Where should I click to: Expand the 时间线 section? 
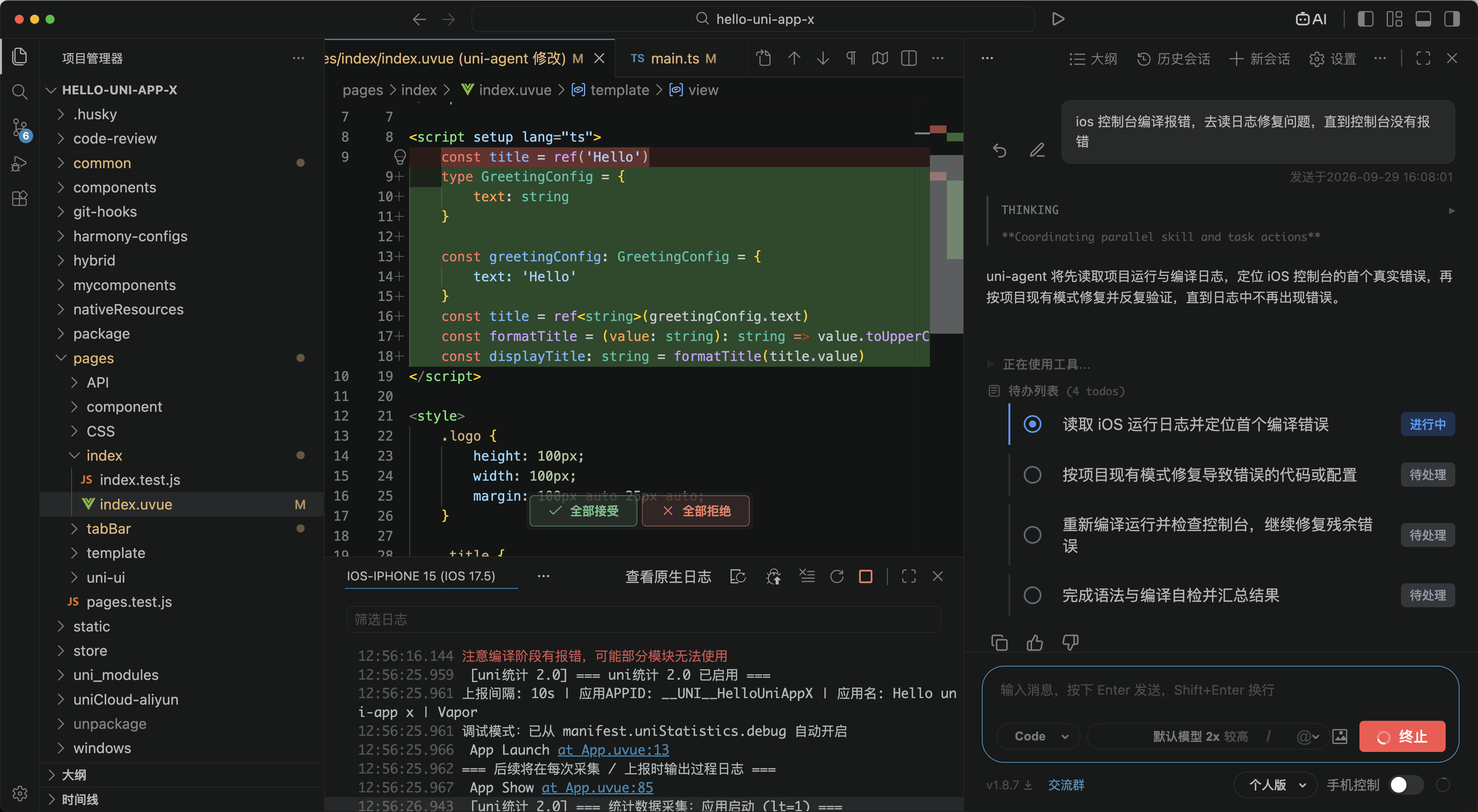(x=52, y=799)
